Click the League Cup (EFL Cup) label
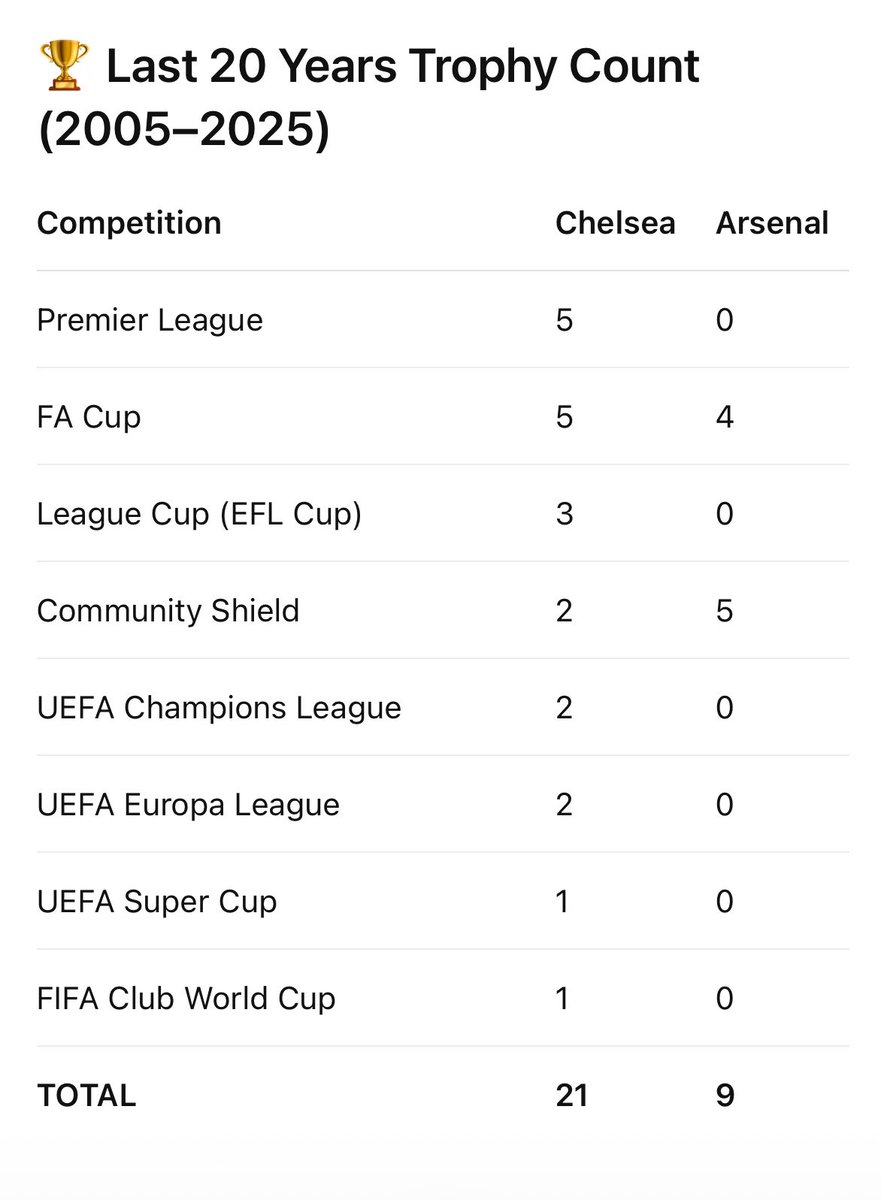 pos(199,513)
